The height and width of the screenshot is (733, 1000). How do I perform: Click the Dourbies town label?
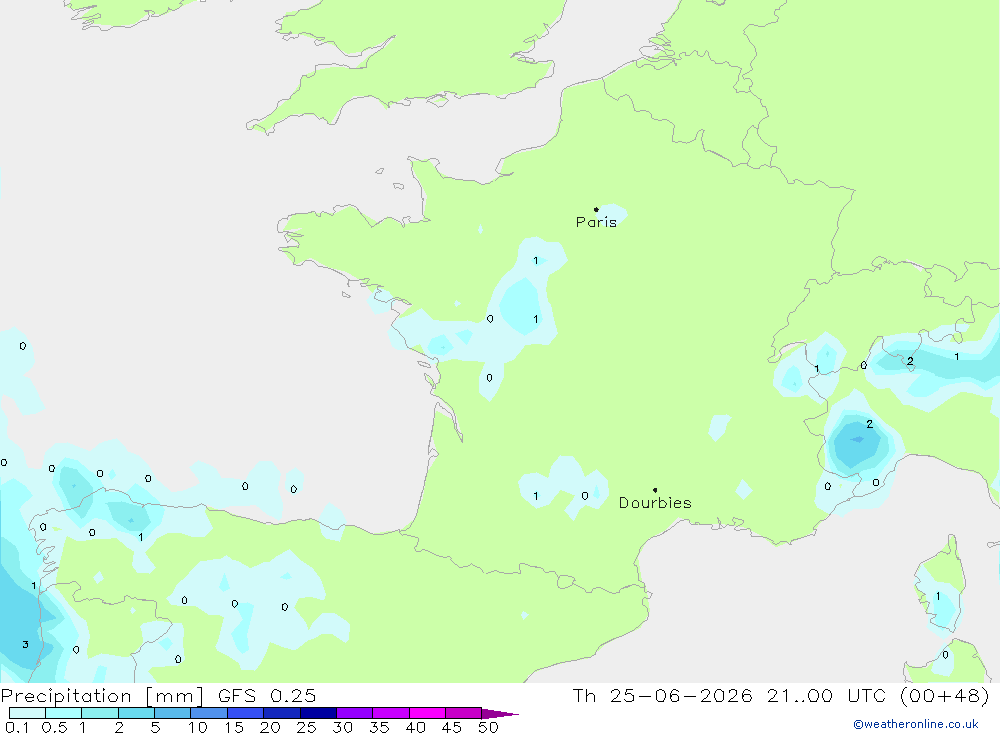tap(655, 503)
